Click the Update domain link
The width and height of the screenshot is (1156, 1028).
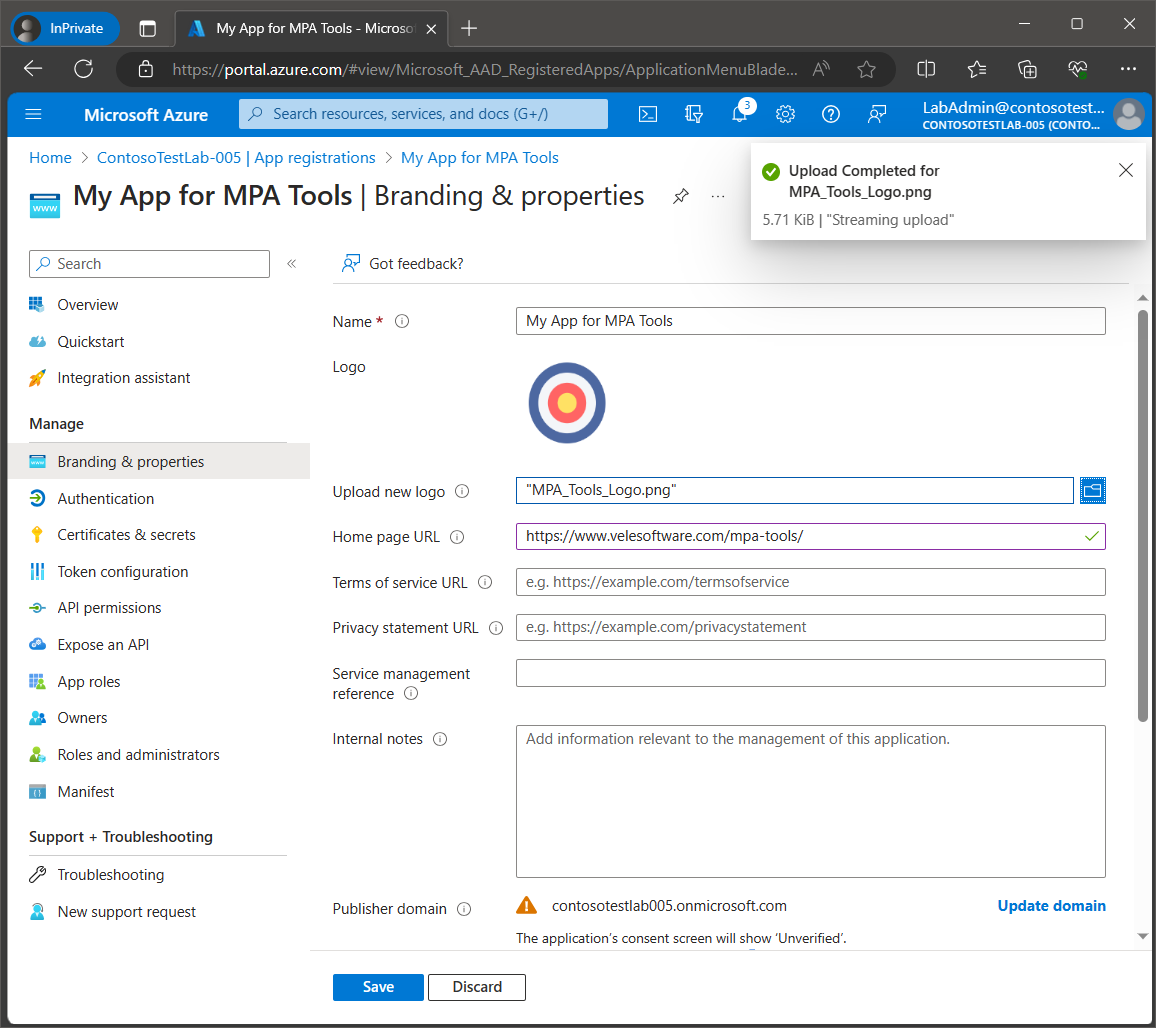pyautogui.click(x=1051, y=906)
